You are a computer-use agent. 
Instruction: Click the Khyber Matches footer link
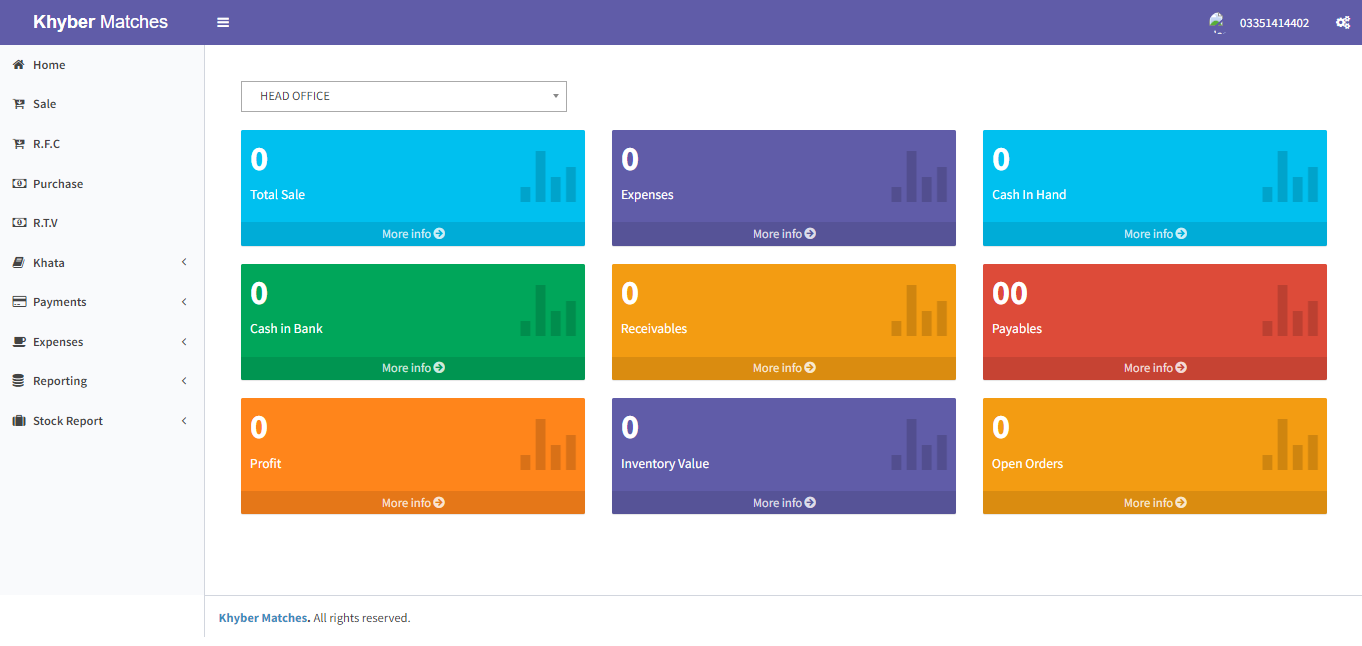point(264,618)
